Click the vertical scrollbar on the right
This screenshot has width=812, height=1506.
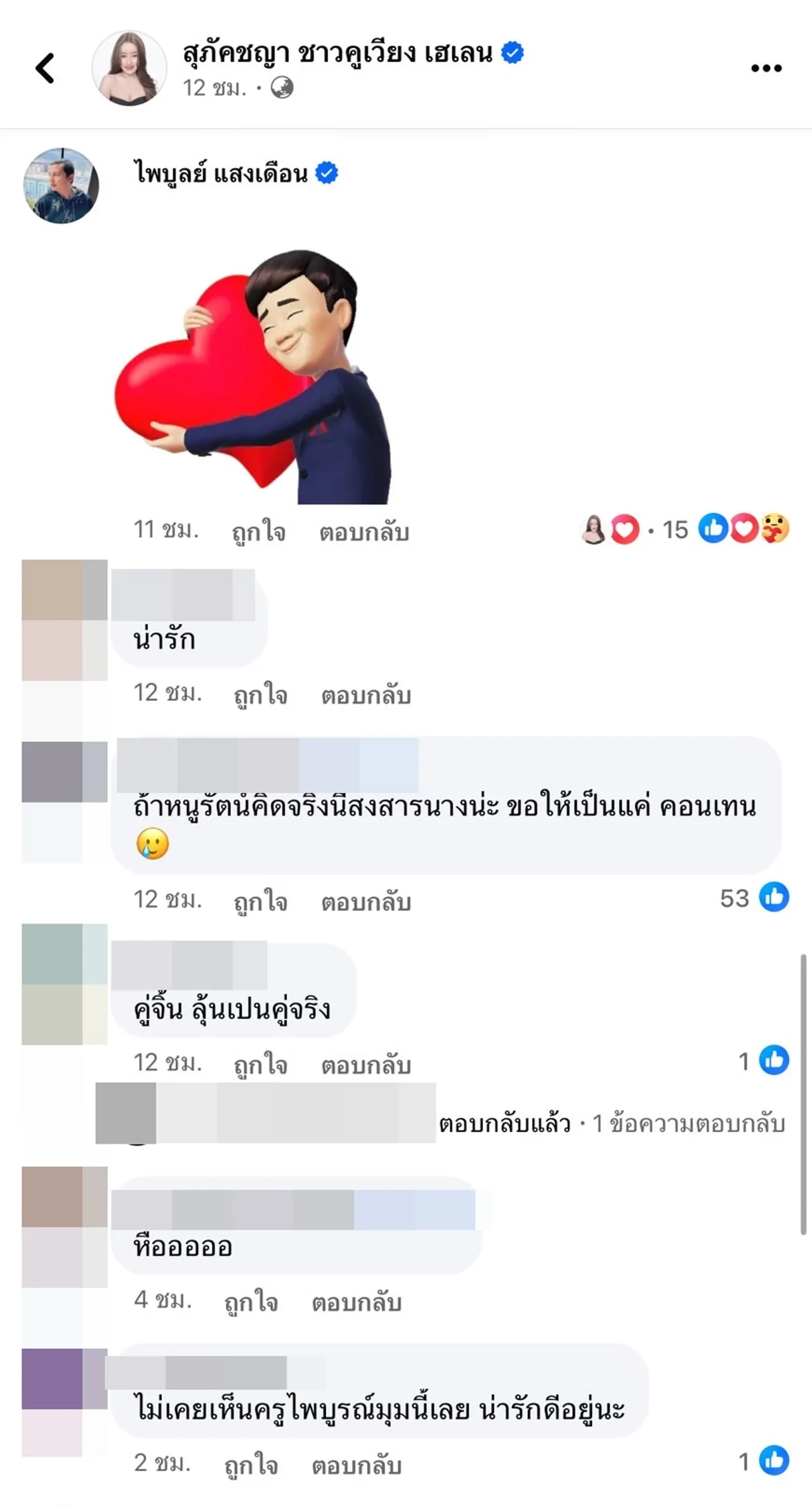point(803,1094)
